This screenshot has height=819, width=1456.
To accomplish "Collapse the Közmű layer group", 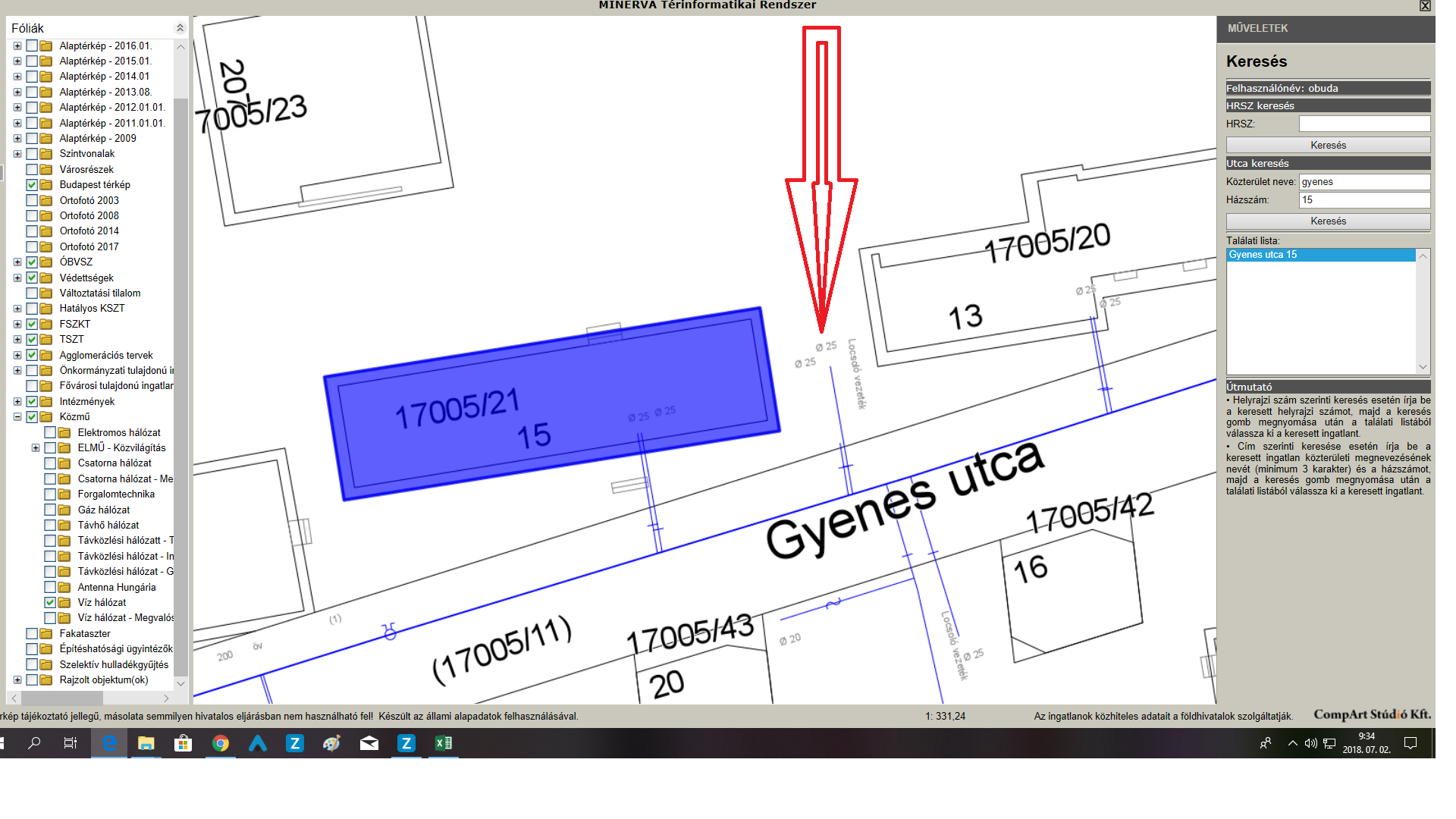I will pos(17,417).
